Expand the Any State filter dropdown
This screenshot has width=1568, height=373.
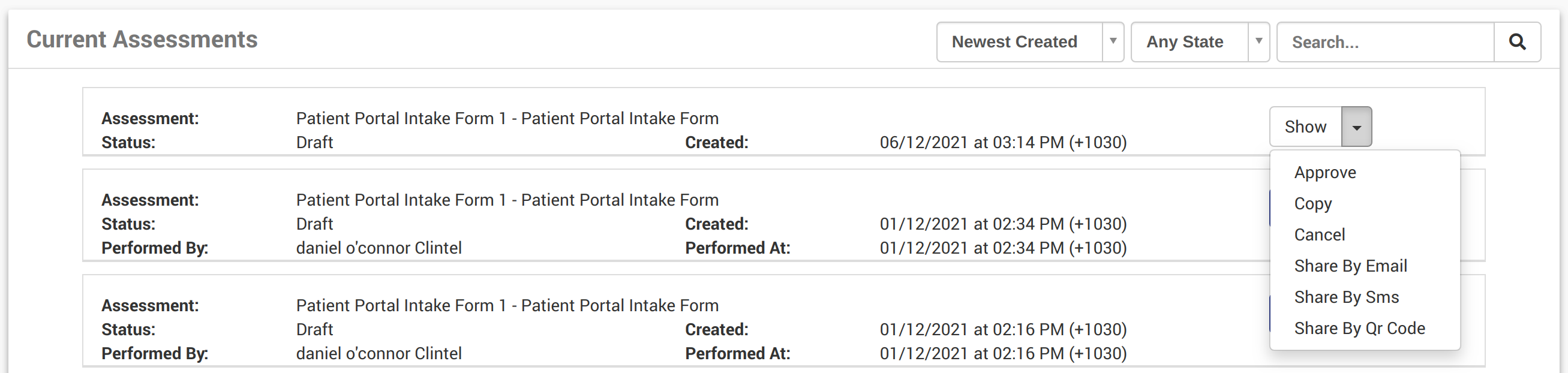click(x=1199, y=42)
